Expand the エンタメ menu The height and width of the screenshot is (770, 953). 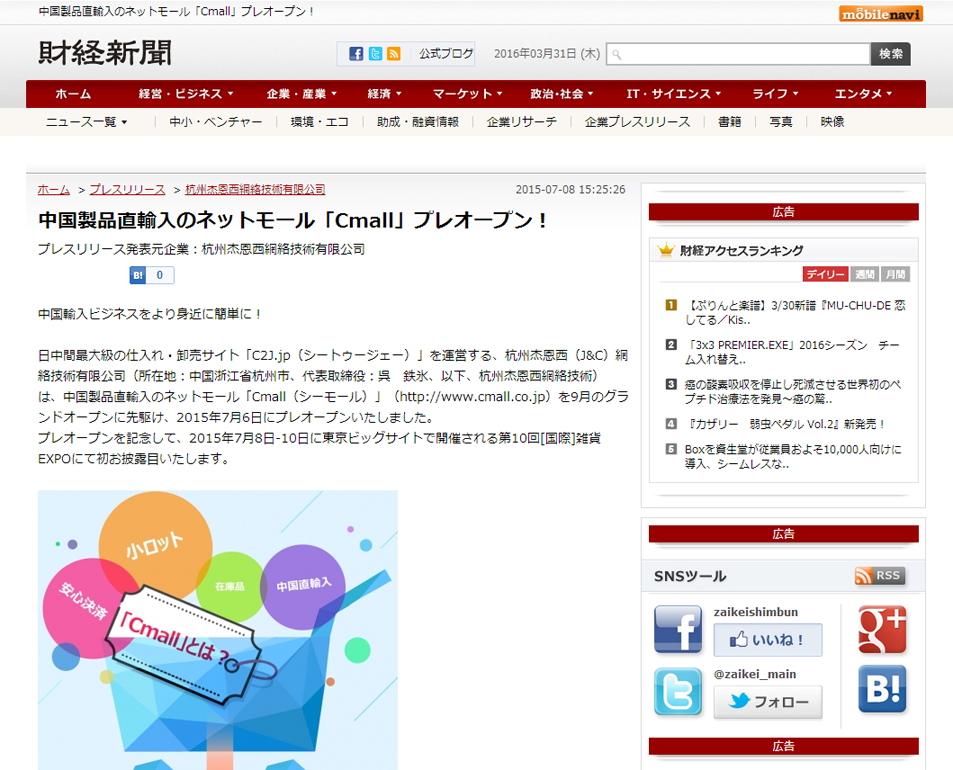click(863, 94)
